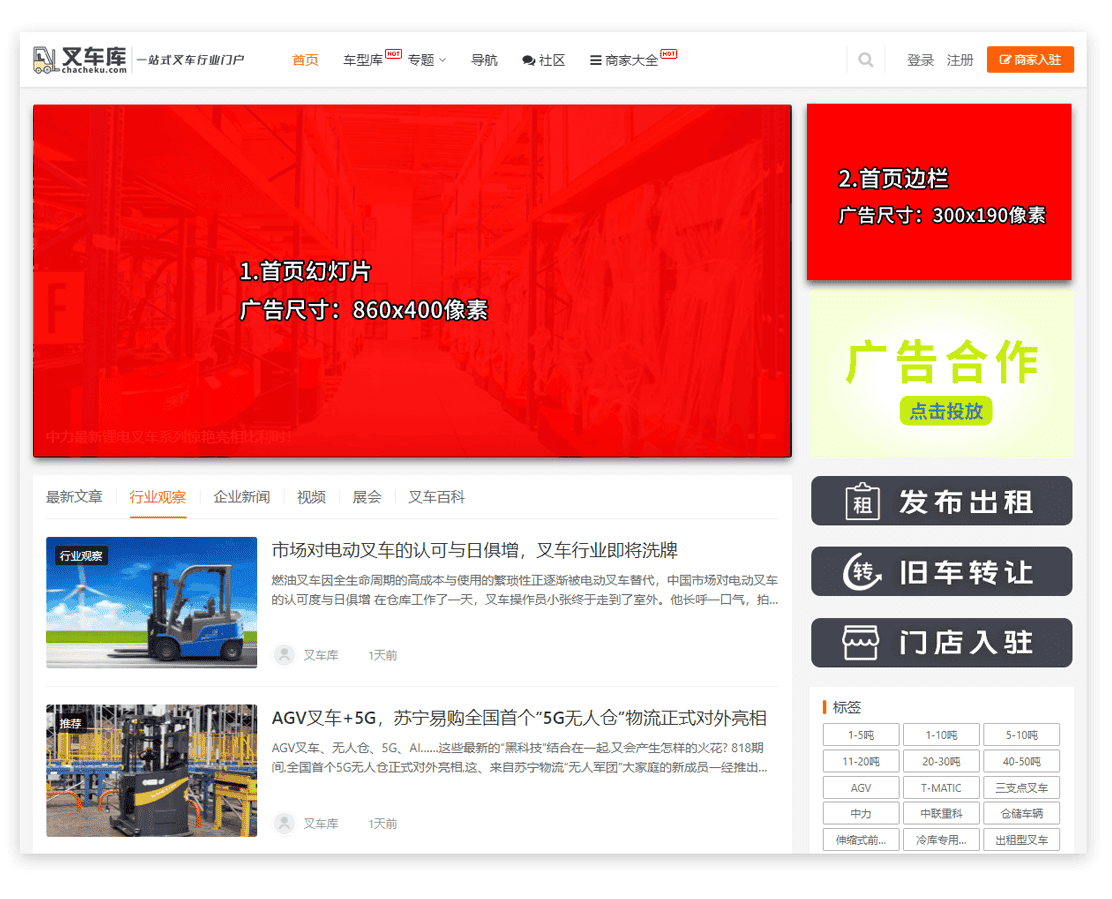Viewport: 1112px width, 899px height.
Task: Select the 40-50吨 tag
Action: pos(1021,761)
